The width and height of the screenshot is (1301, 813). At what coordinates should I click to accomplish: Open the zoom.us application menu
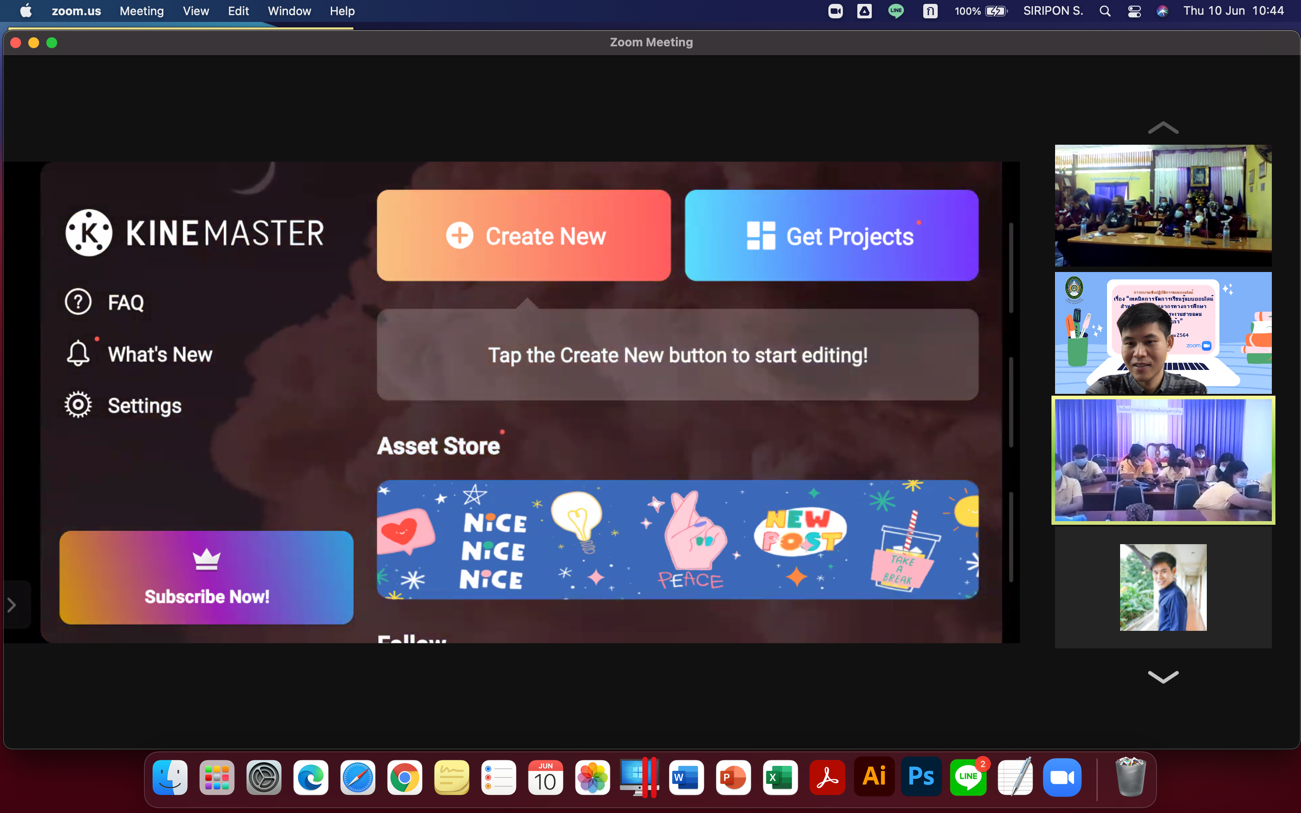pos(76,11)
